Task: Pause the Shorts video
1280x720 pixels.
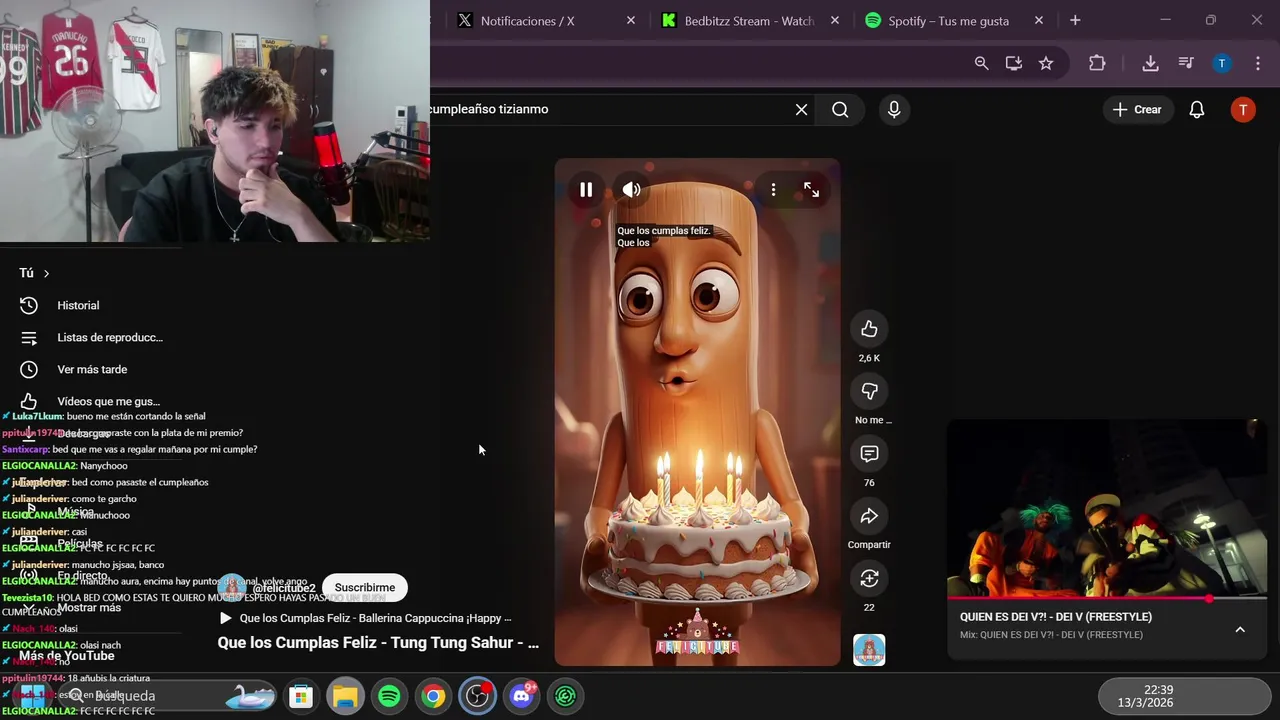Action: point(586,189)
